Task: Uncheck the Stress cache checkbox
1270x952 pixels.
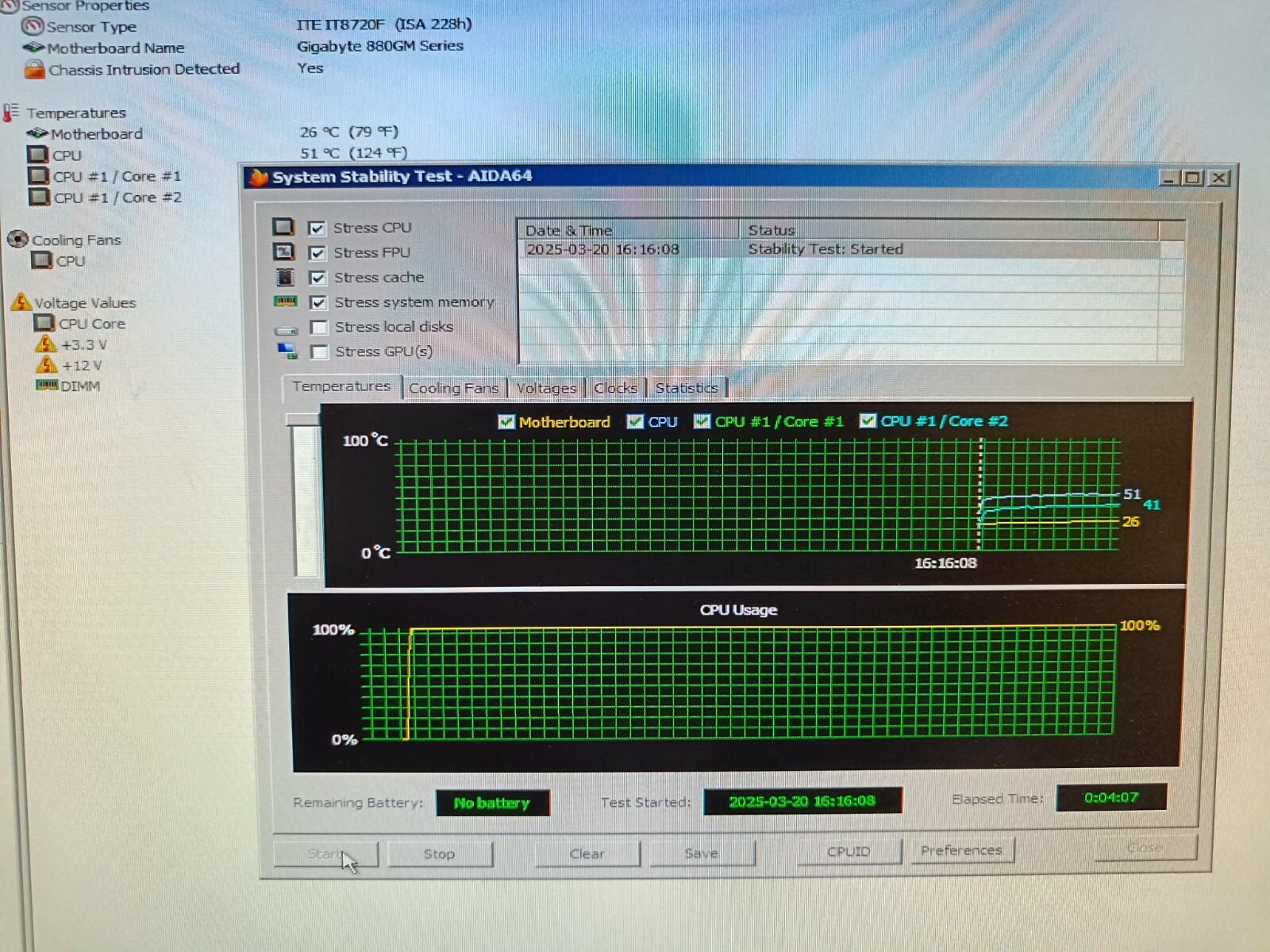Action: click(317, 278)
